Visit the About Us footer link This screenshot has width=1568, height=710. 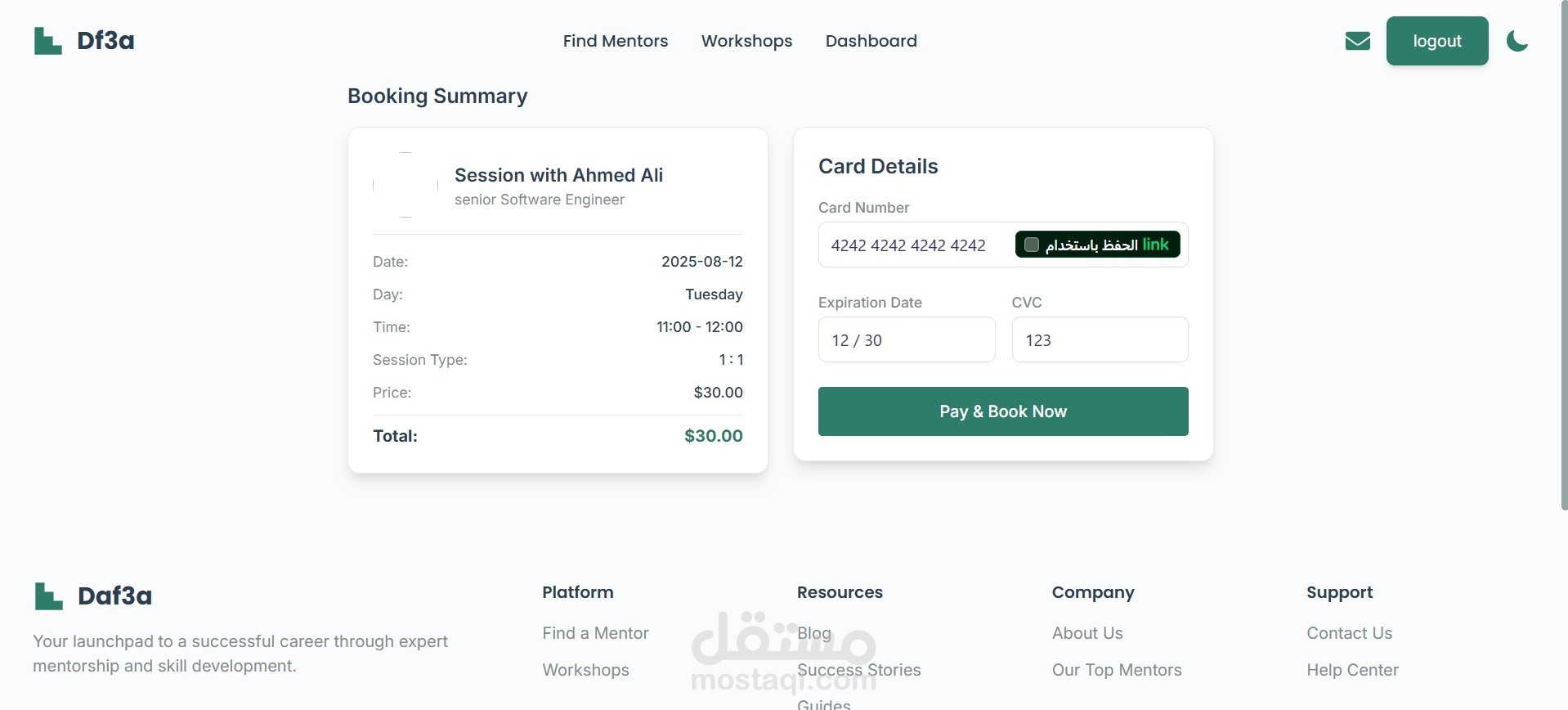1086,633
